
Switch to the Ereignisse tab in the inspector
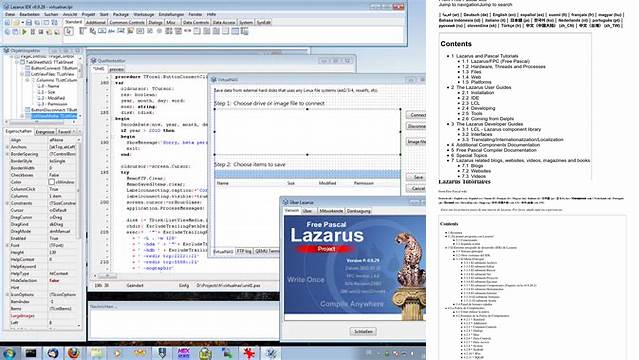point(45,132)
